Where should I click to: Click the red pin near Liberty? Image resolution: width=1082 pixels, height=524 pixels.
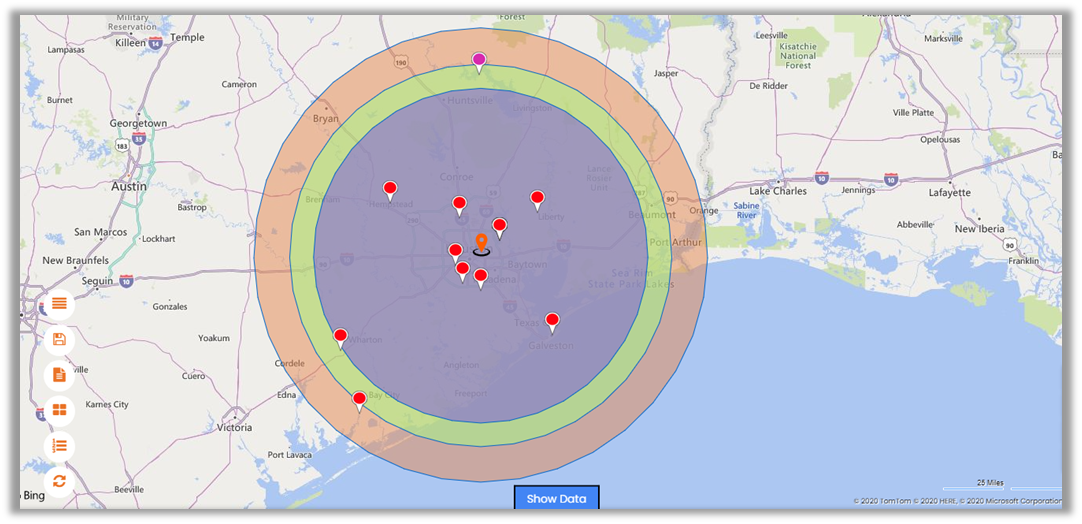[x=537, y=199]
